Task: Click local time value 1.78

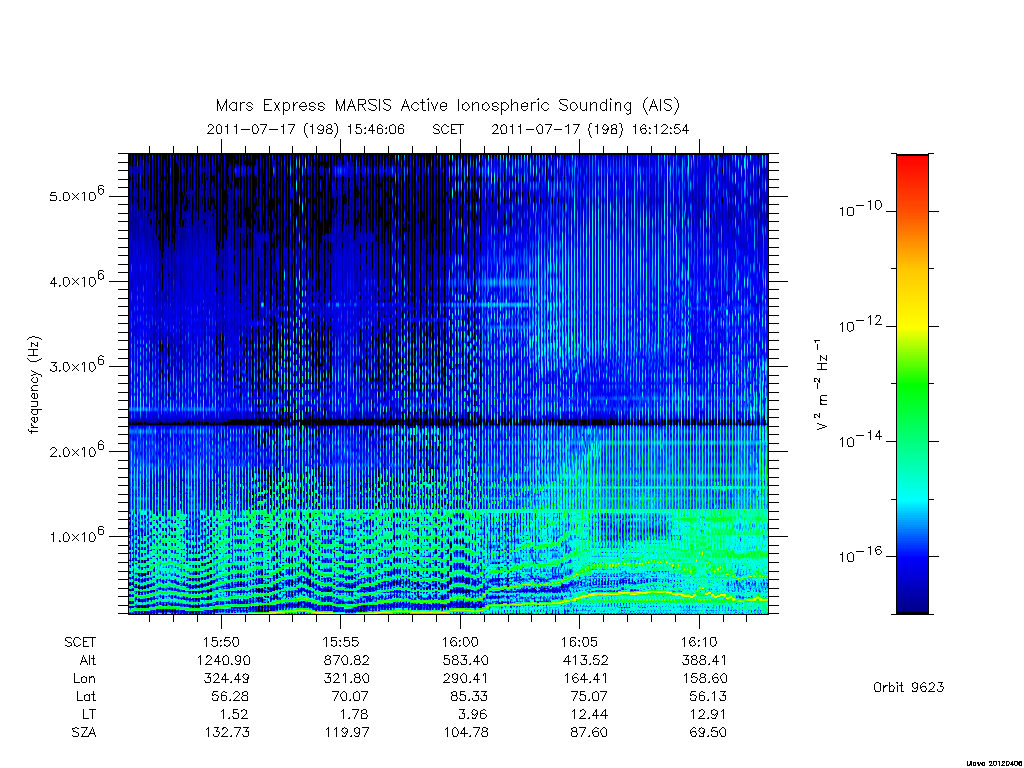Action: (x=354, y=714)
